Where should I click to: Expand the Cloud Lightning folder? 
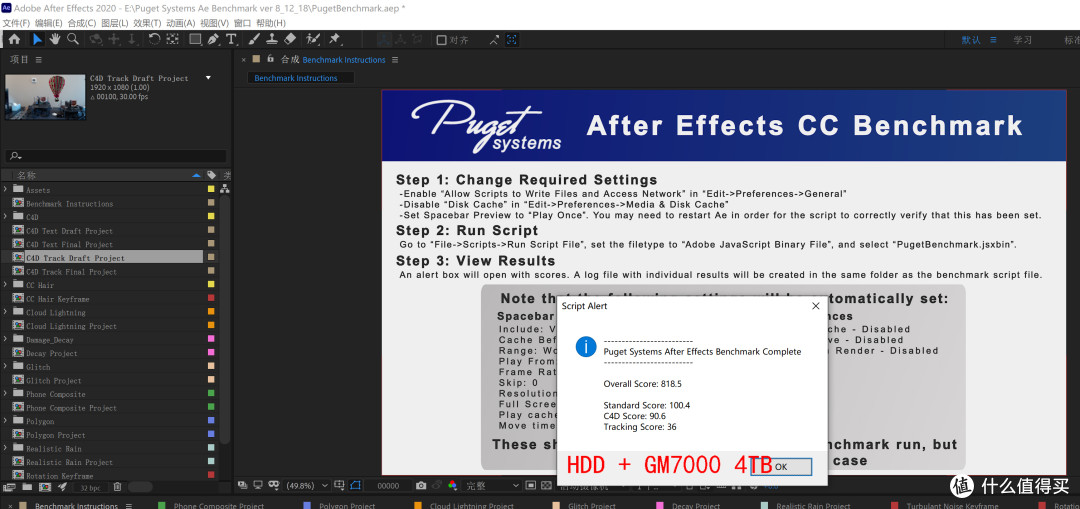tap(6, 312)
